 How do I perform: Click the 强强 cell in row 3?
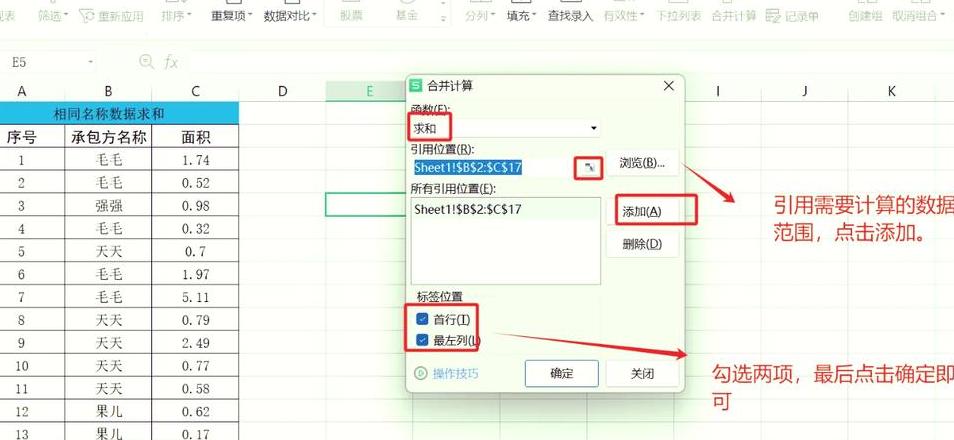[x=108, y=206]
